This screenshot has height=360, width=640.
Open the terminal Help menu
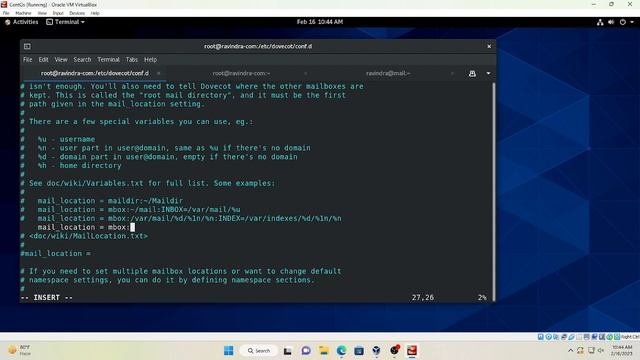(x=150, y=60)
